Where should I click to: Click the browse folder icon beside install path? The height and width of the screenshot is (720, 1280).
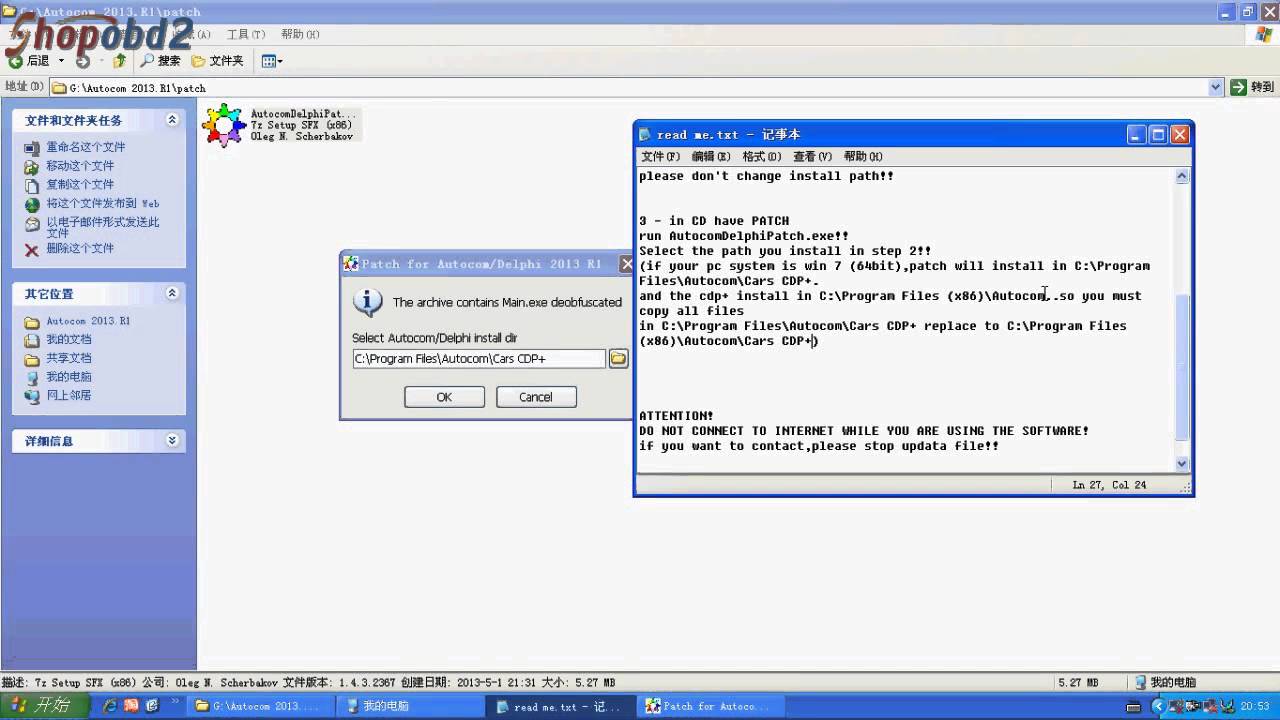pos(618,359)
